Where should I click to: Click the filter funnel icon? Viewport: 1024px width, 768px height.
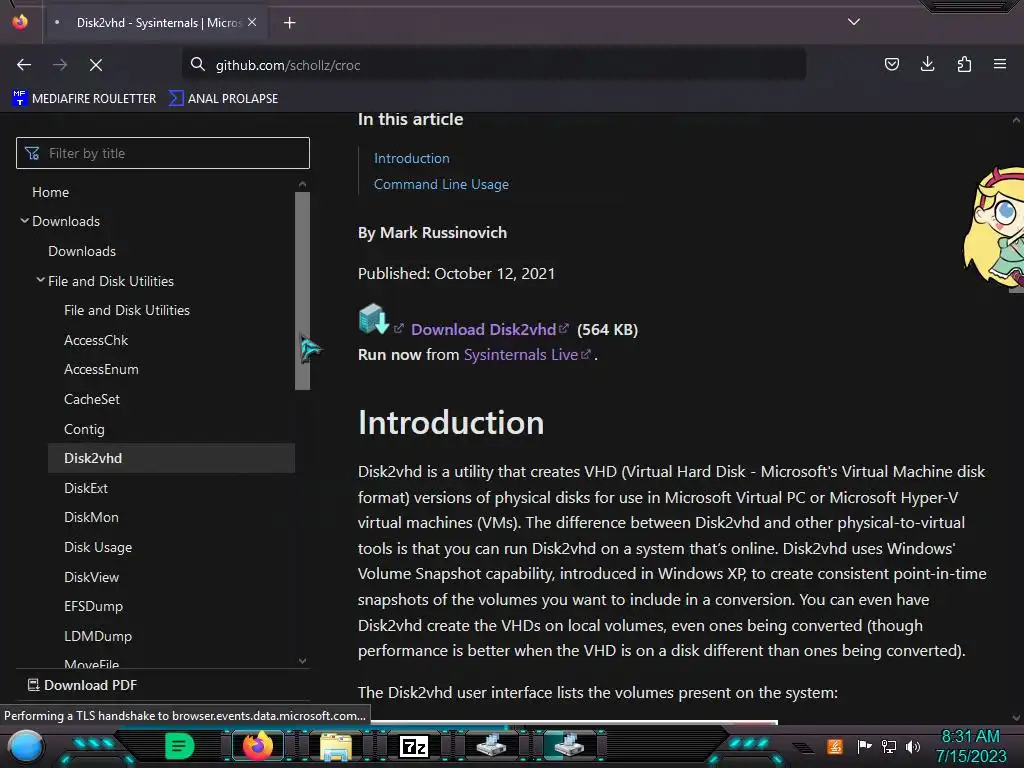pos(32,153)
